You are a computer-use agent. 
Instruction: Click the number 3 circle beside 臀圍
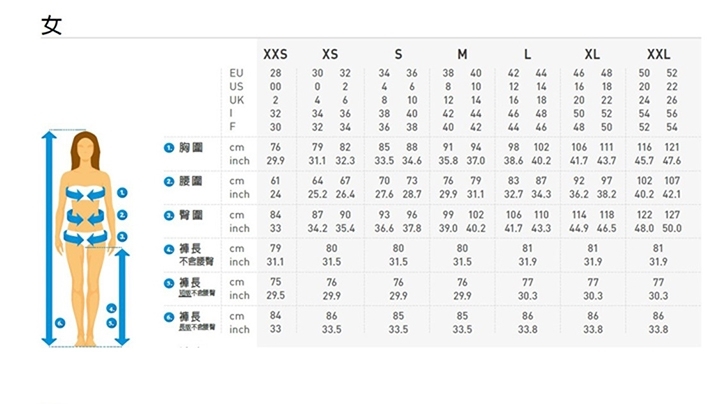click(x=170, y=214)
